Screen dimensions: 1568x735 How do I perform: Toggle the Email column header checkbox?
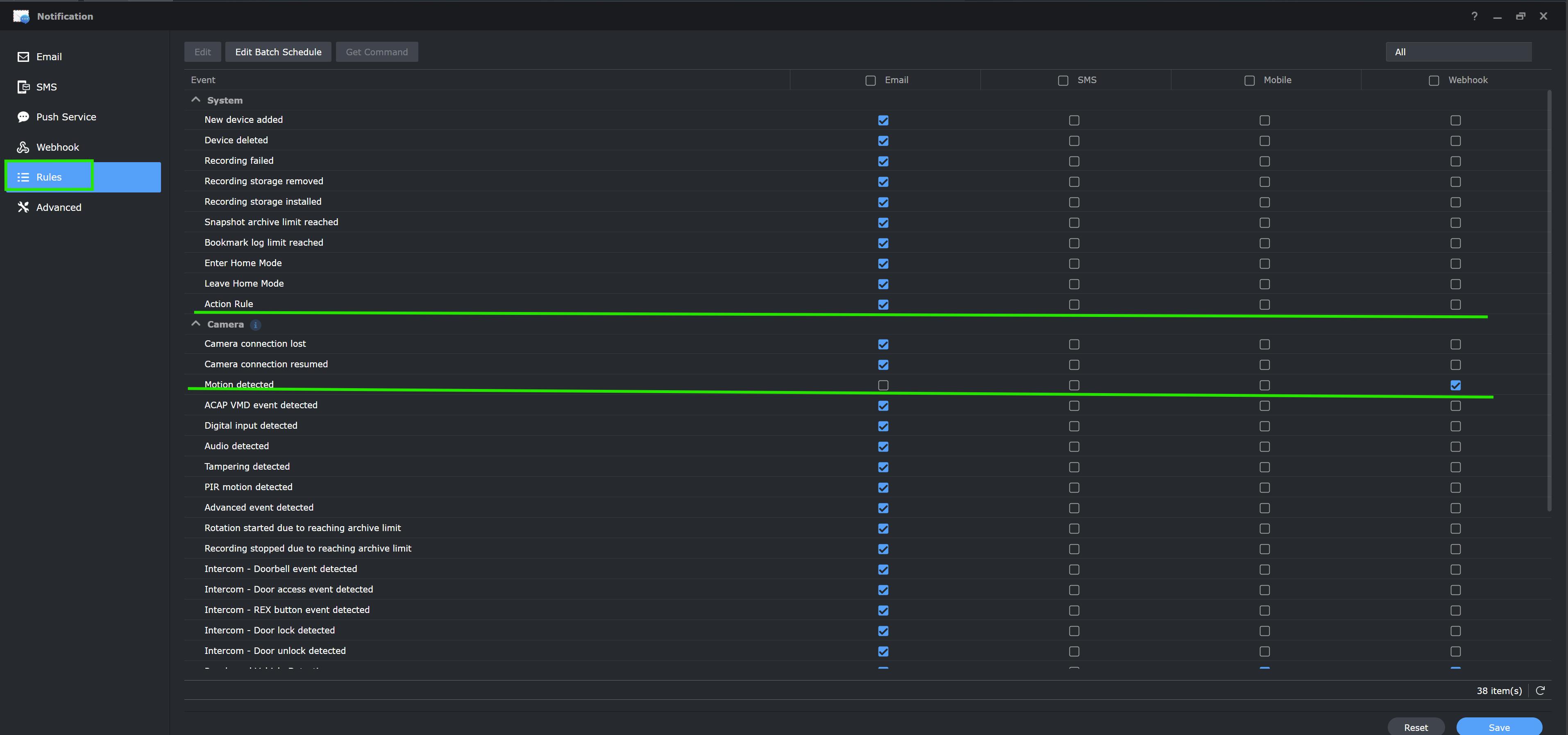click(870, 80)
